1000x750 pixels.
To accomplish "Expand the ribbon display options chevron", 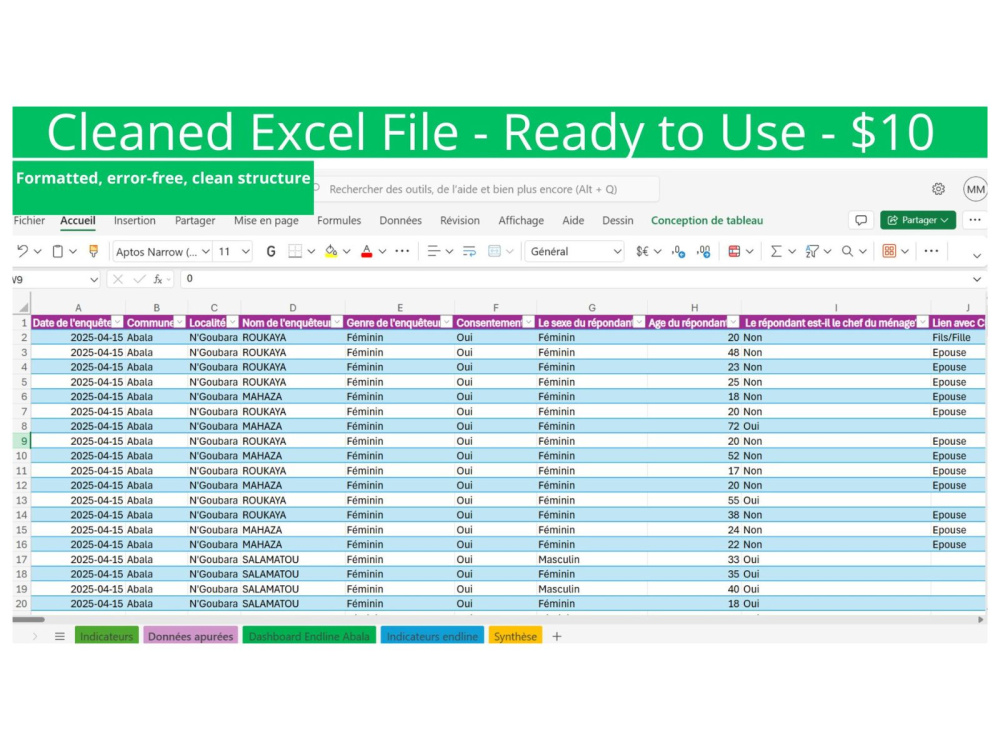I will coord(976,256).
